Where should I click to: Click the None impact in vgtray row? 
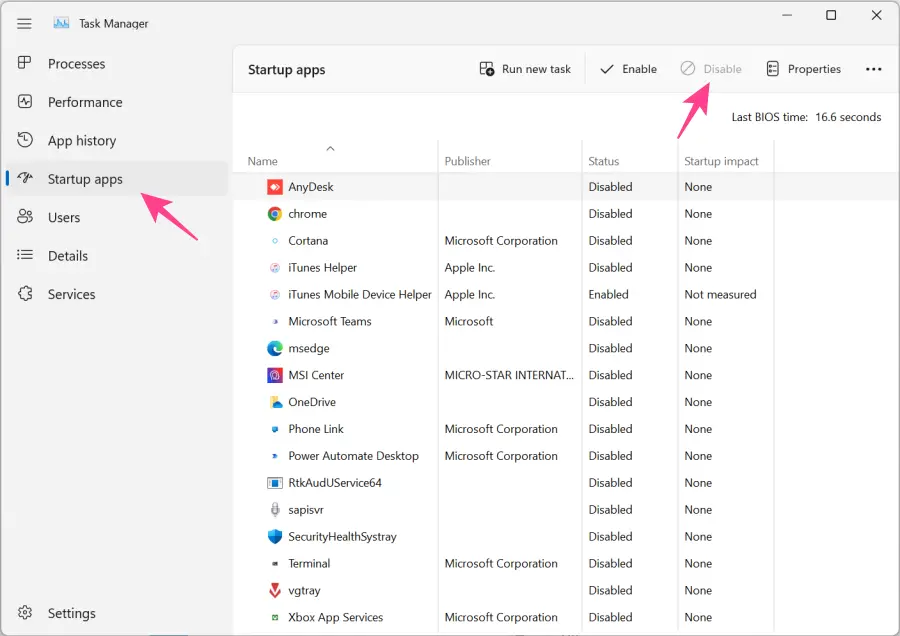point(698,590)
